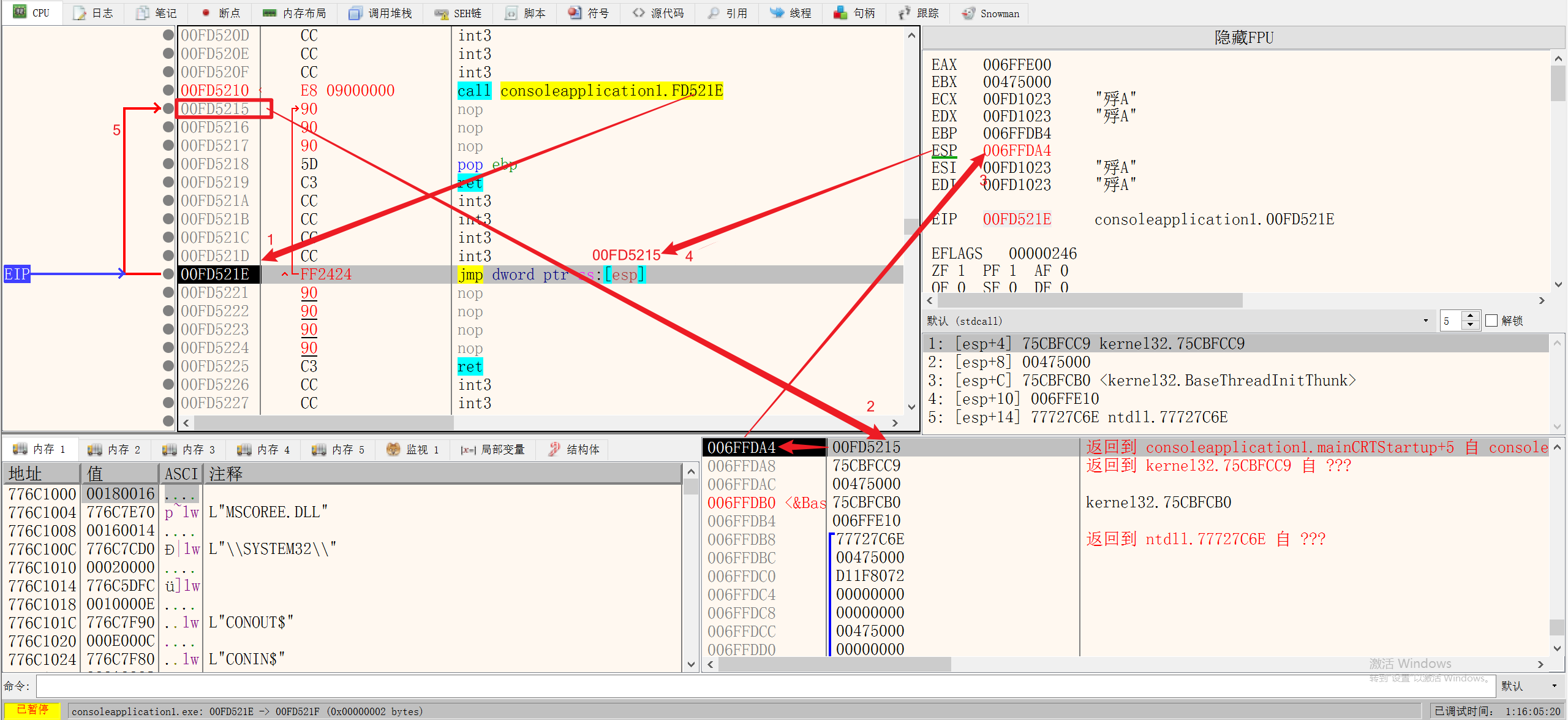Open the 日志 log tab icon
Screen dimensions: 1568x720
coord(80,13)
